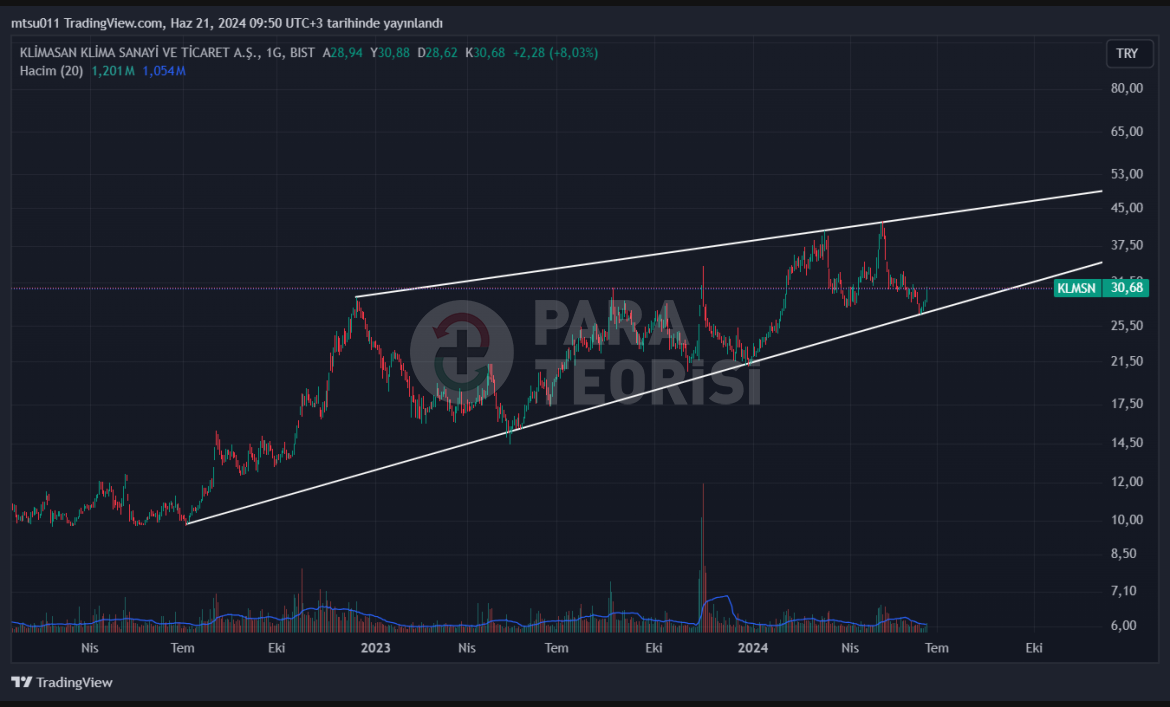1170x707 pixels.
Task: Click the +2,28 (+8,03%) change value
Action: click(555, 53)
